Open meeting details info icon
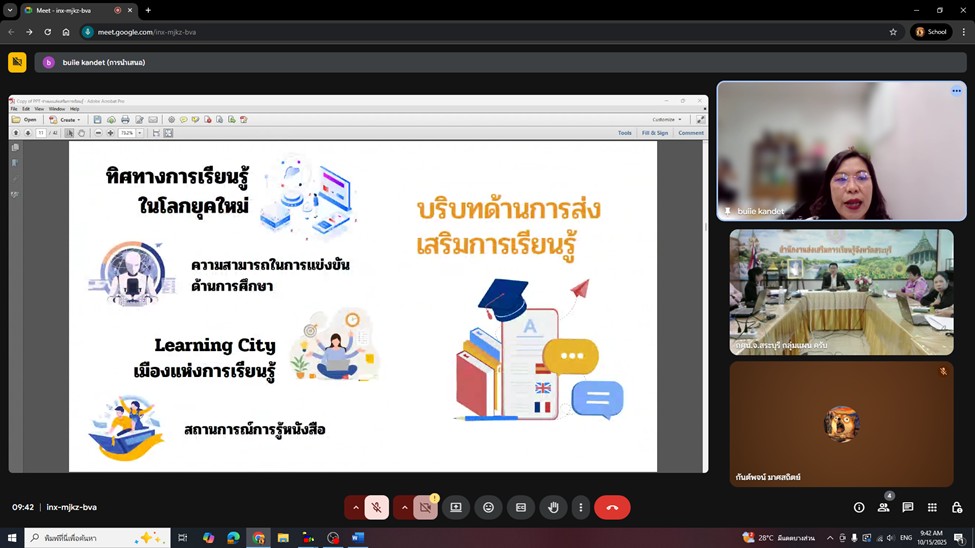Screen dimensions: 975x548 [x=859, y=508]
